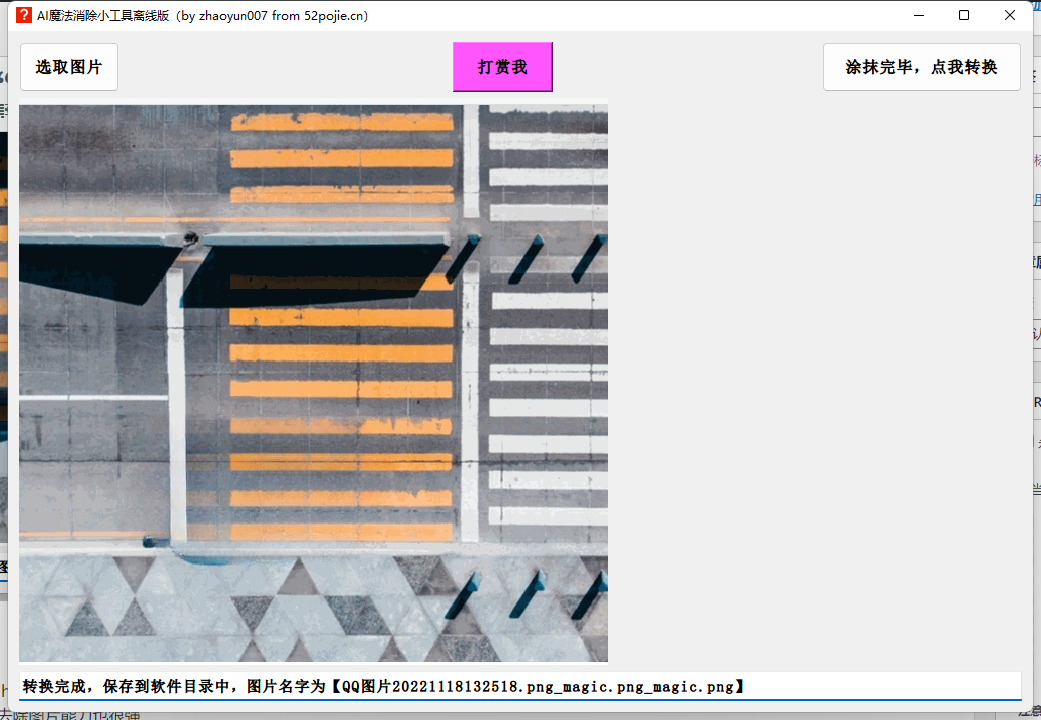The height and width of the screenshot is (720, 1041).
Task: Click the red question mark app icon
Action: [x=23, y=15]
